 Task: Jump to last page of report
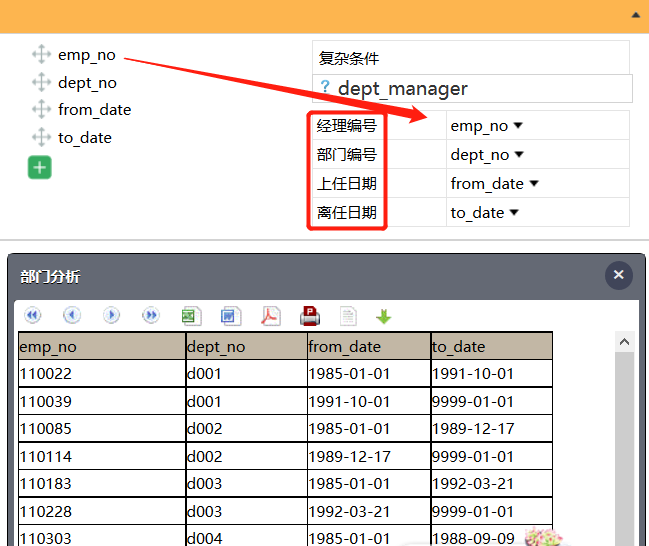(151, 316)
